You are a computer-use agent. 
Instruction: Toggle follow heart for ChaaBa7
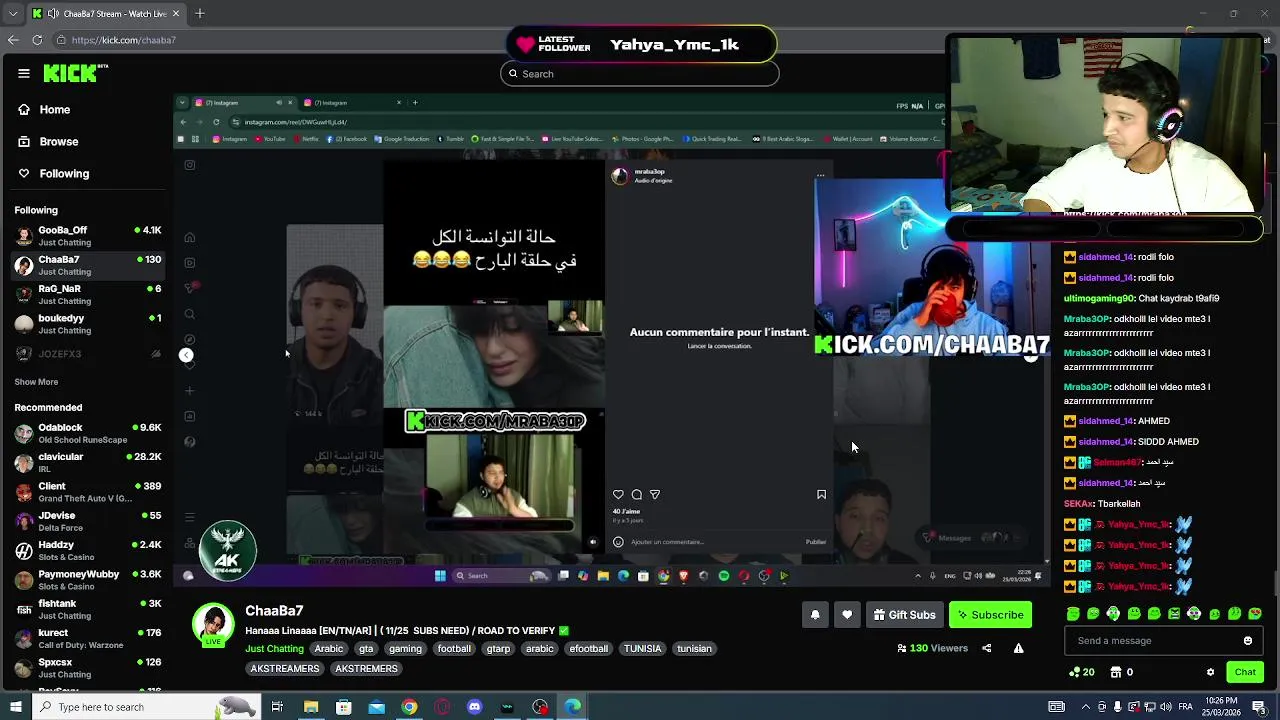click(847, 615)
